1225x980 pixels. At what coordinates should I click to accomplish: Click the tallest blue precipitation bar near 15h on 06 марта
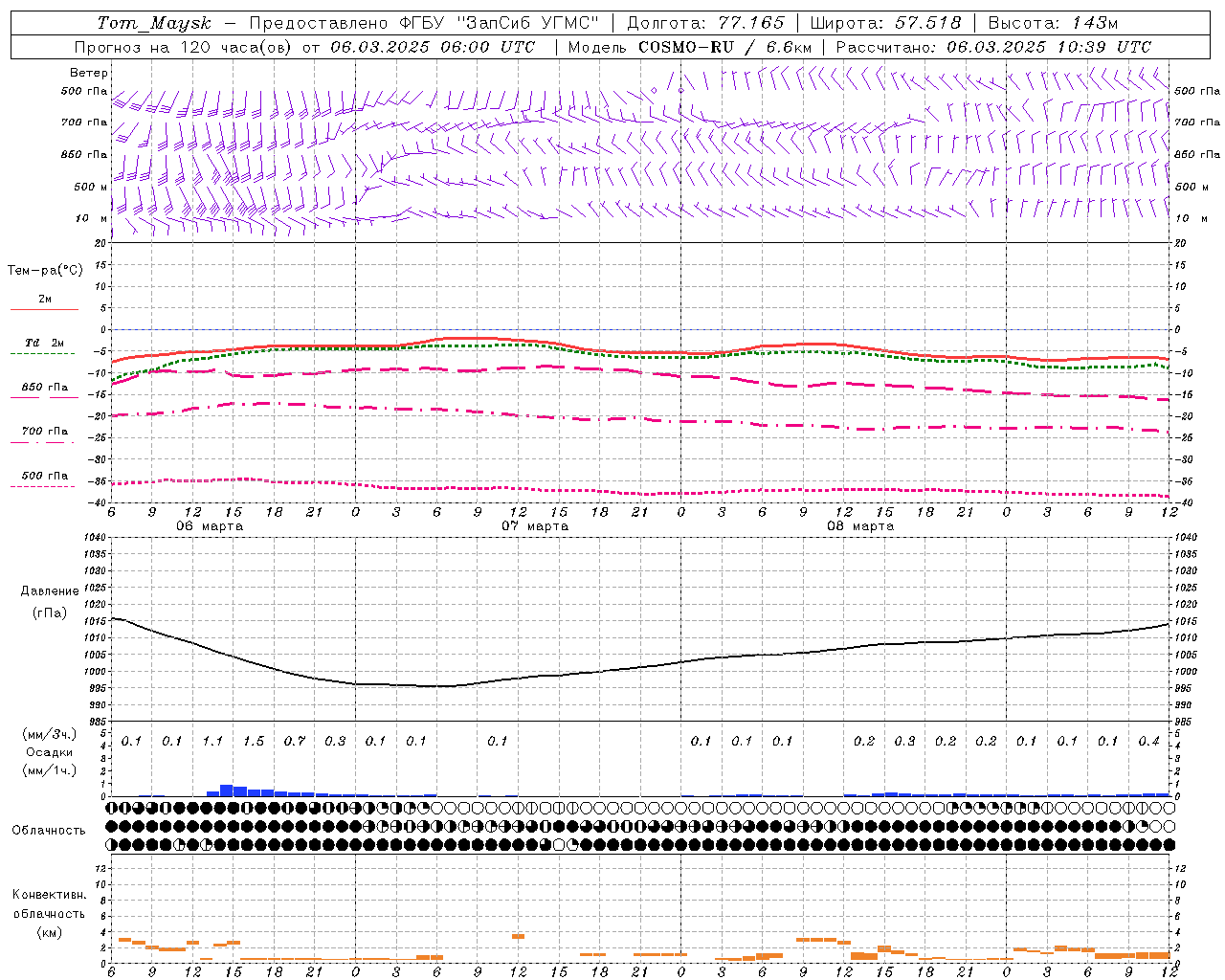pos(227,791)
